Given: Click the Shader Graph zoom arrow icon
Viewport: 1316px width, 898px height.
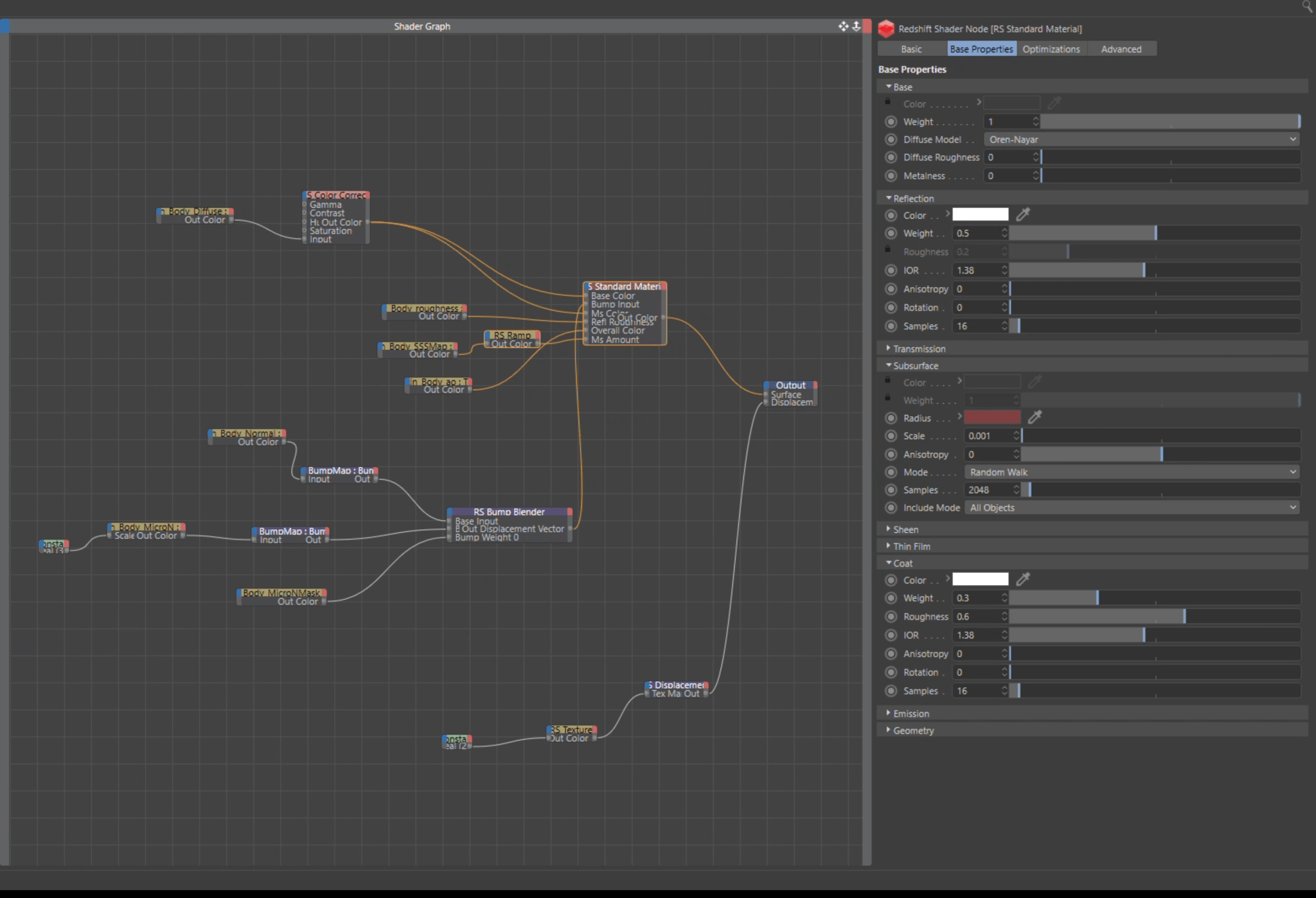Looking at the screenshot, I should point(856,26).
